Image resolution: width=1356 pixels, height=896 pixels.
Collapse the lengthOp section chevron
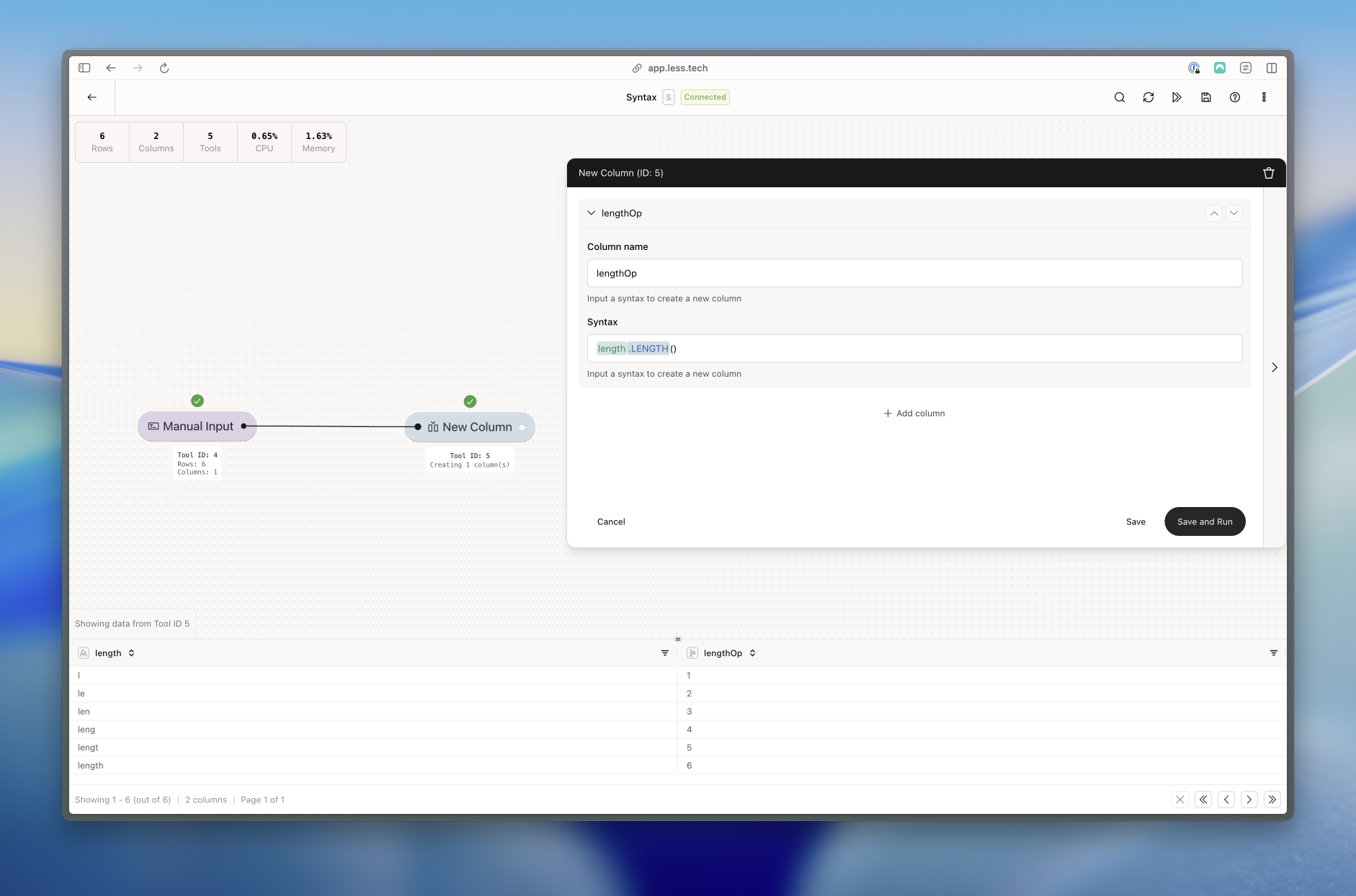[x=592, y=213]
